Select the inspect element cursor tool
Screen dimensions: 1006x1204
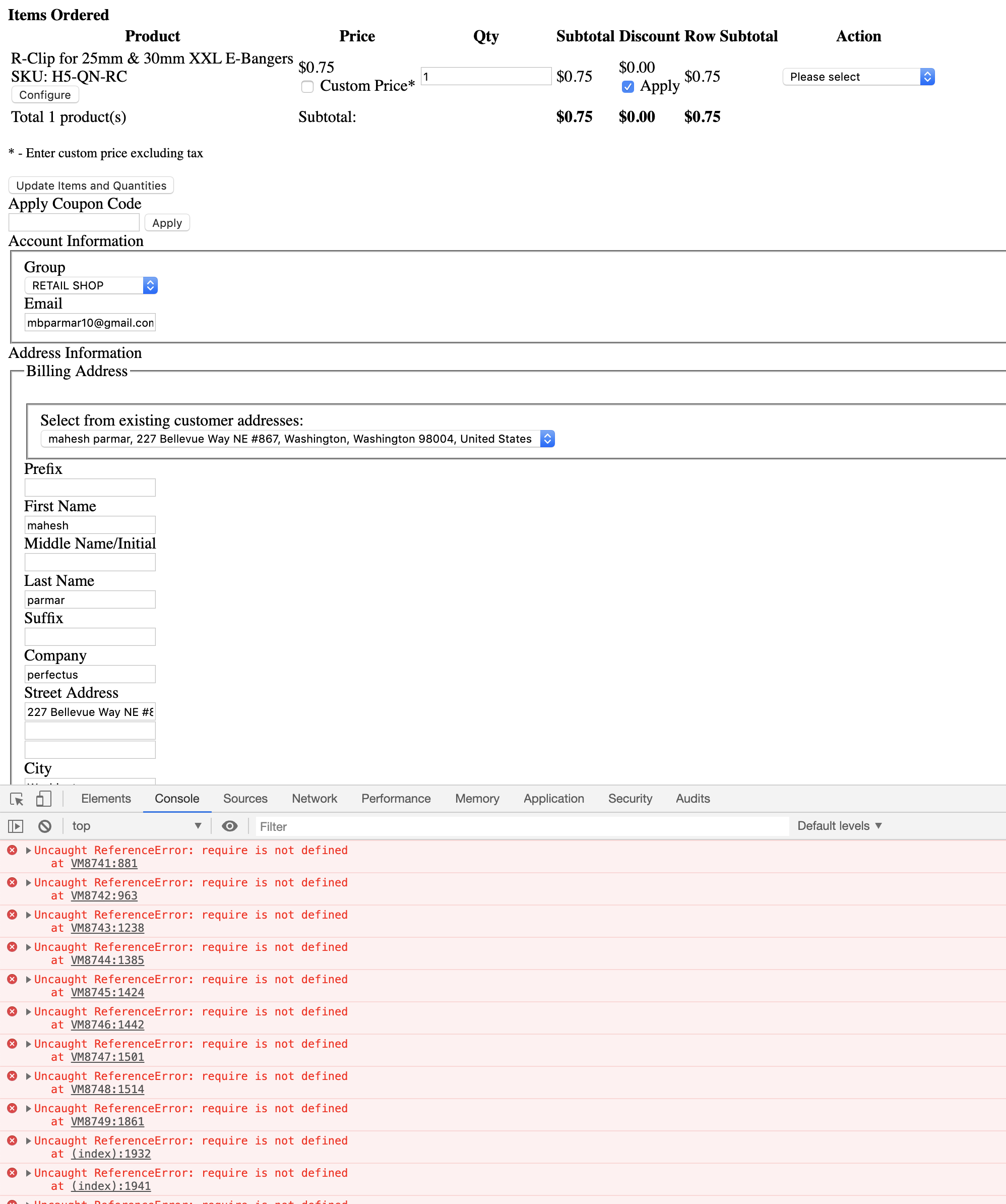(x=17, y=798)
